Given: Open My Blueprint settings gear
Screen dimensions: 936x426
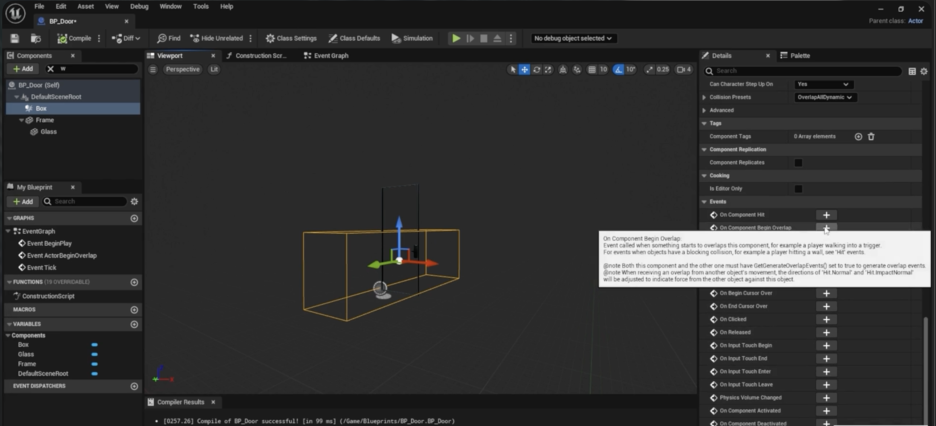Looking at the screenshot, I should pos(134,202).
